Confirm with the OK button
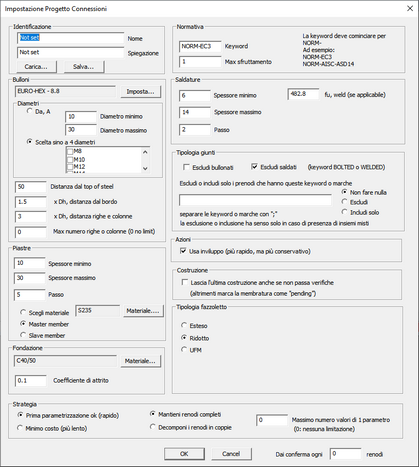Viewport: 419px width, 467px height. pyautogui.click(x=184, y=454)
